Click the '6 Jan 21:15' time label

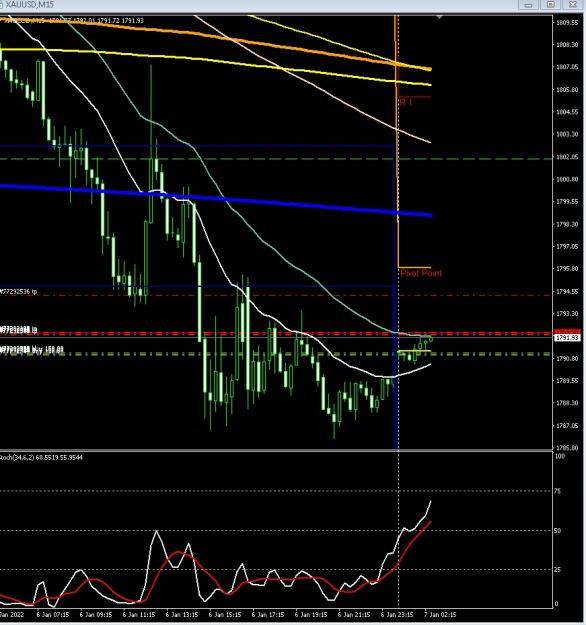click(354, 615)
